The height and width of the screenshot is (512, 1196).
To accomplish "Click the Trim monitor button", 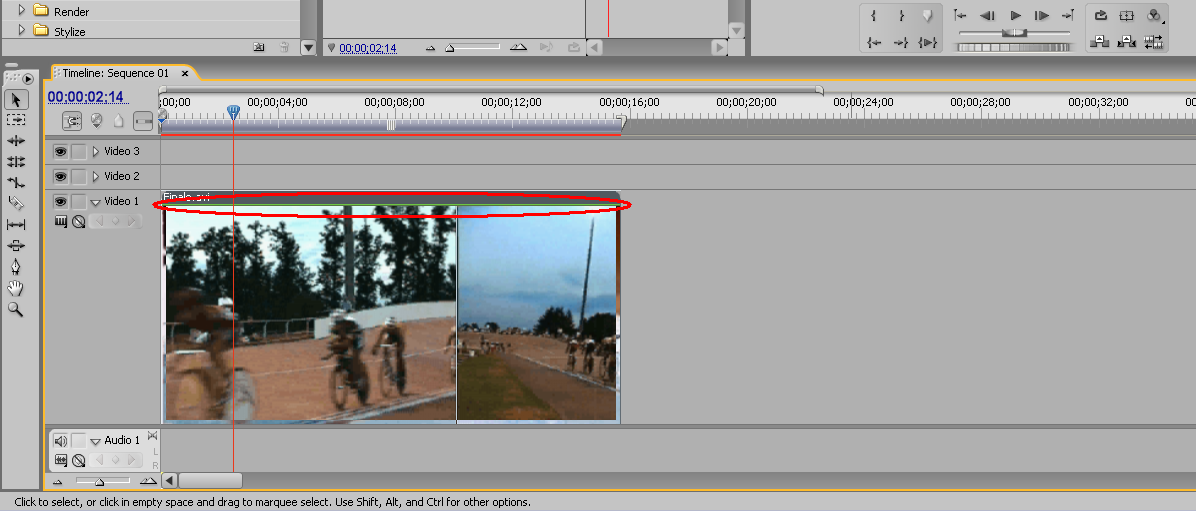I will 1154,42.
